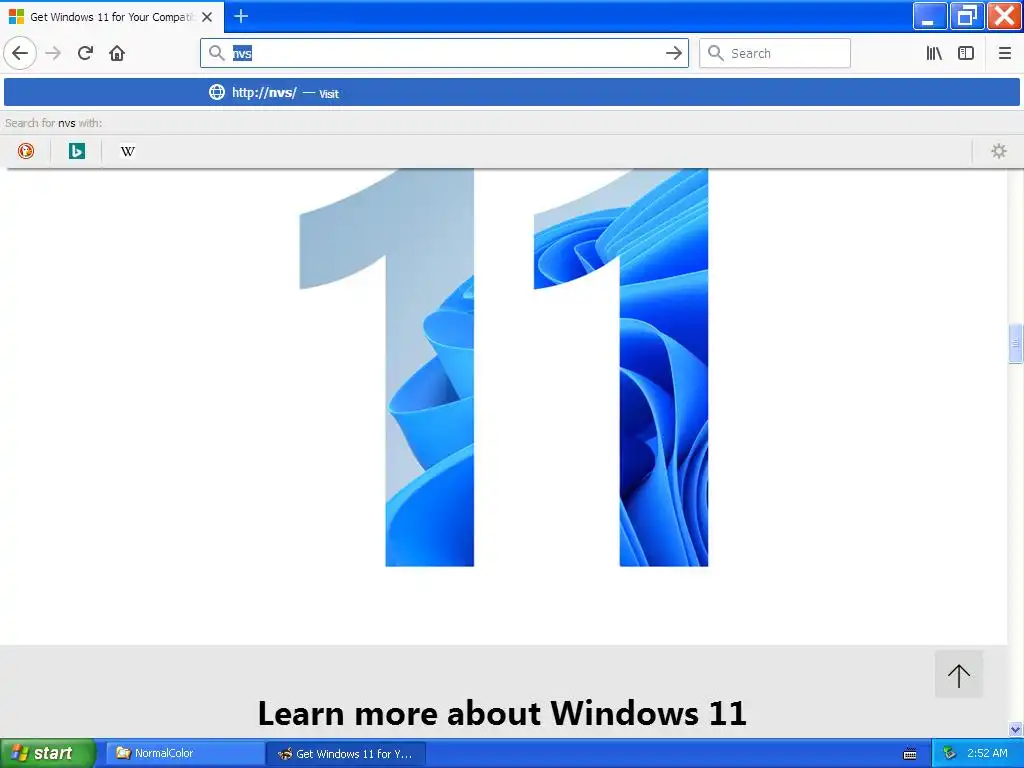Open a new tab with plus button
This screenshot has width=1024, height=768.
tap(241, 16)
